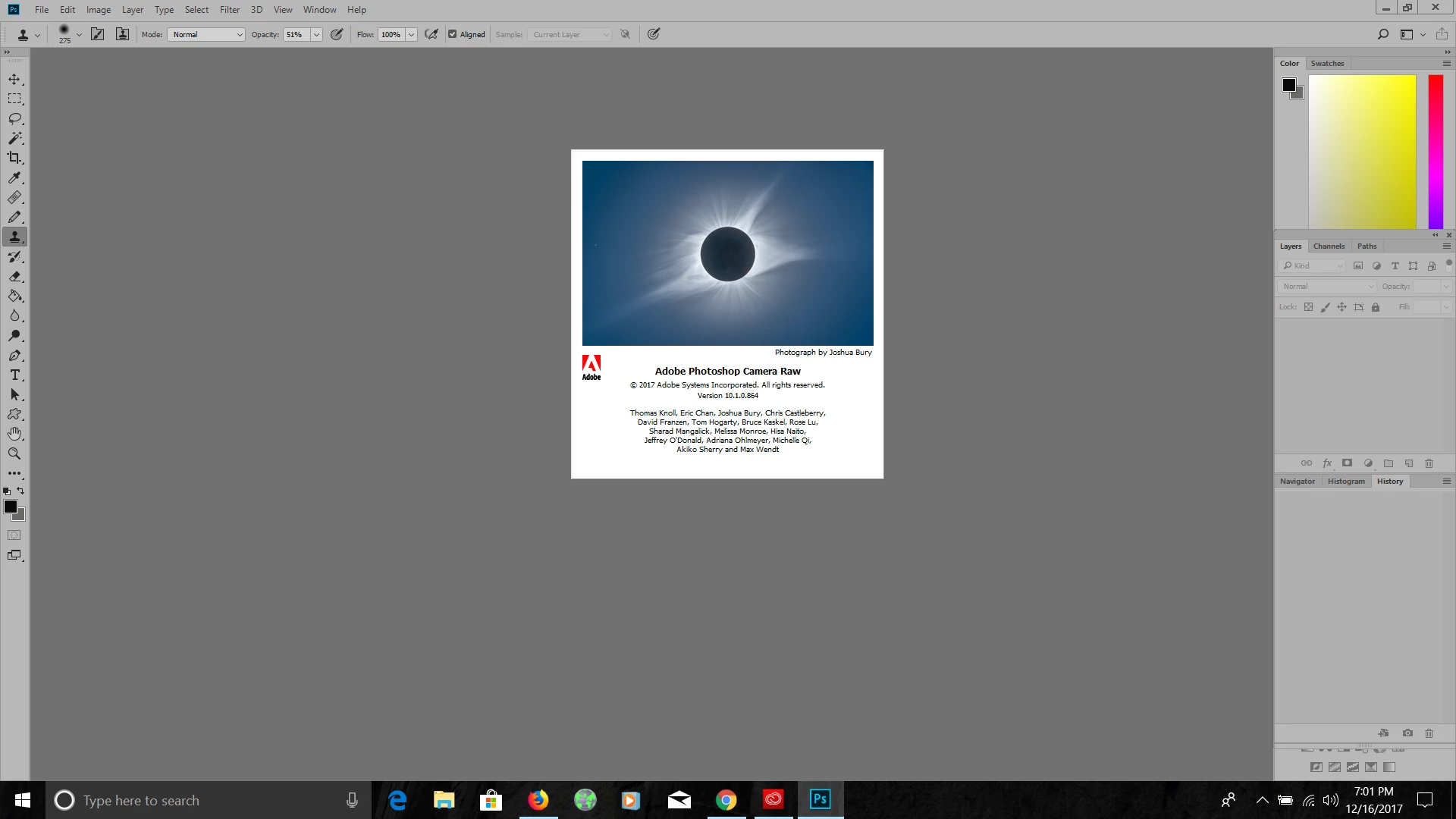Screen dimensions: 1456x819
Task: Expand the Opacity slider arrow
Action: [x=316, y=34]
